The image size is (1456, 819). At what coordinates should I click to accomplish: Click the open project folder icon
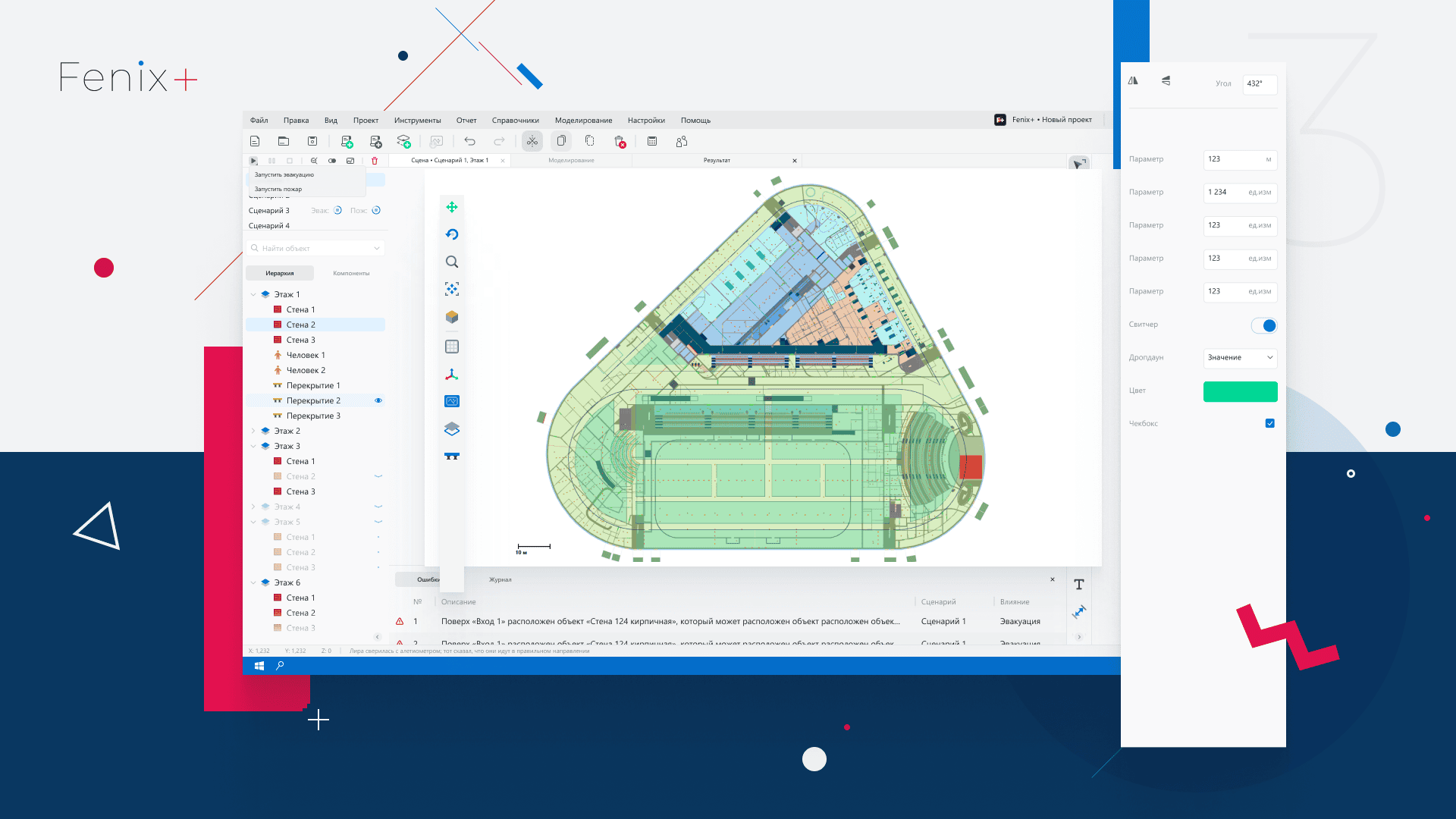[284, 141]
